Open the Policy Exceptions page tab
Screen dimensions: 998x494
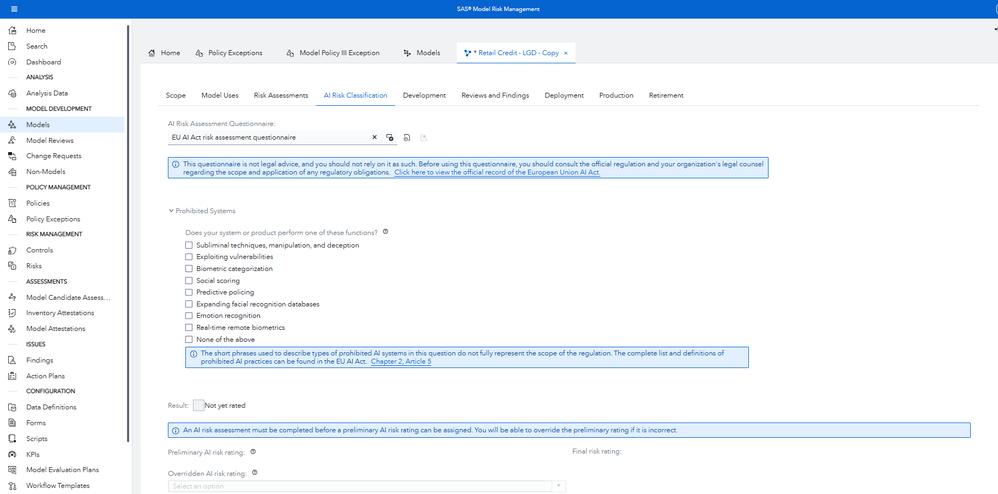click(x=229, y=53)
